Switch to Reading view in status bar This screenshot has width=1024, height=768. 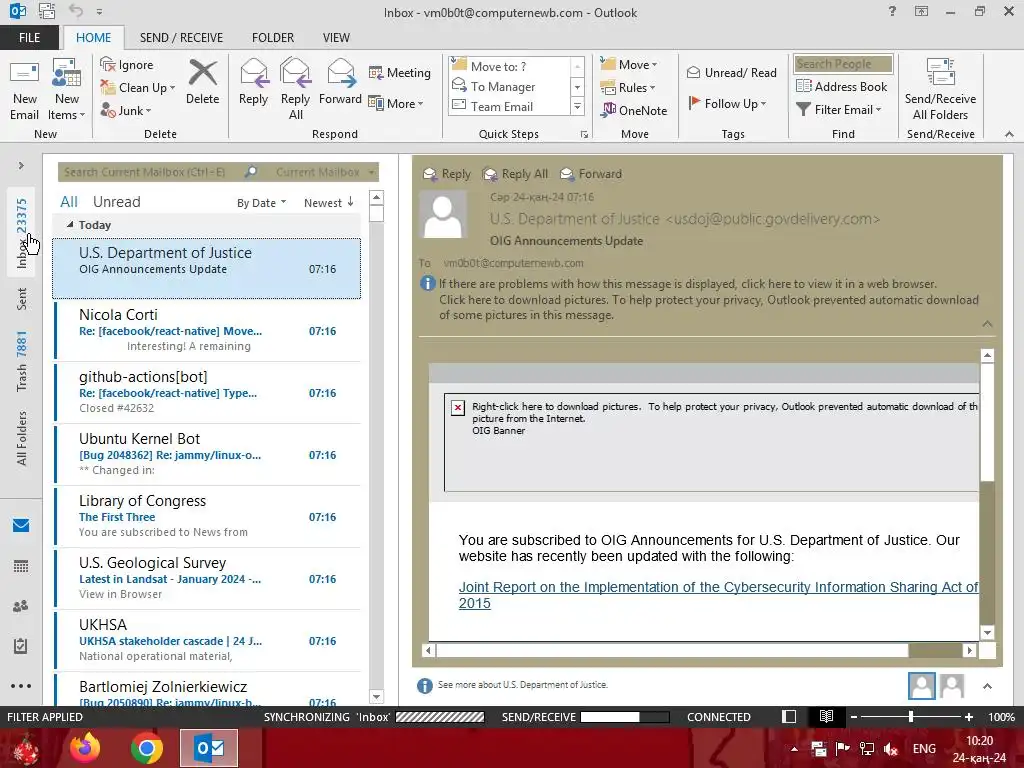826,716
